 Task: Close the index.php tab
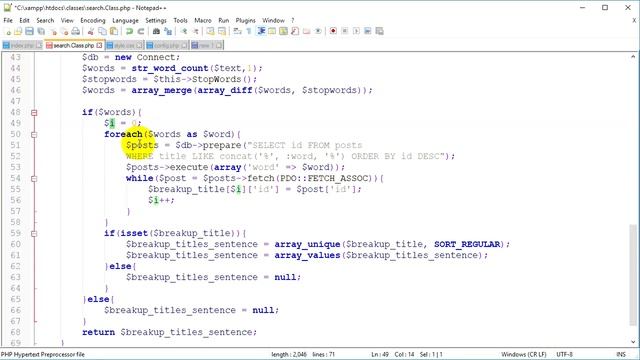[x=39, y=45]
